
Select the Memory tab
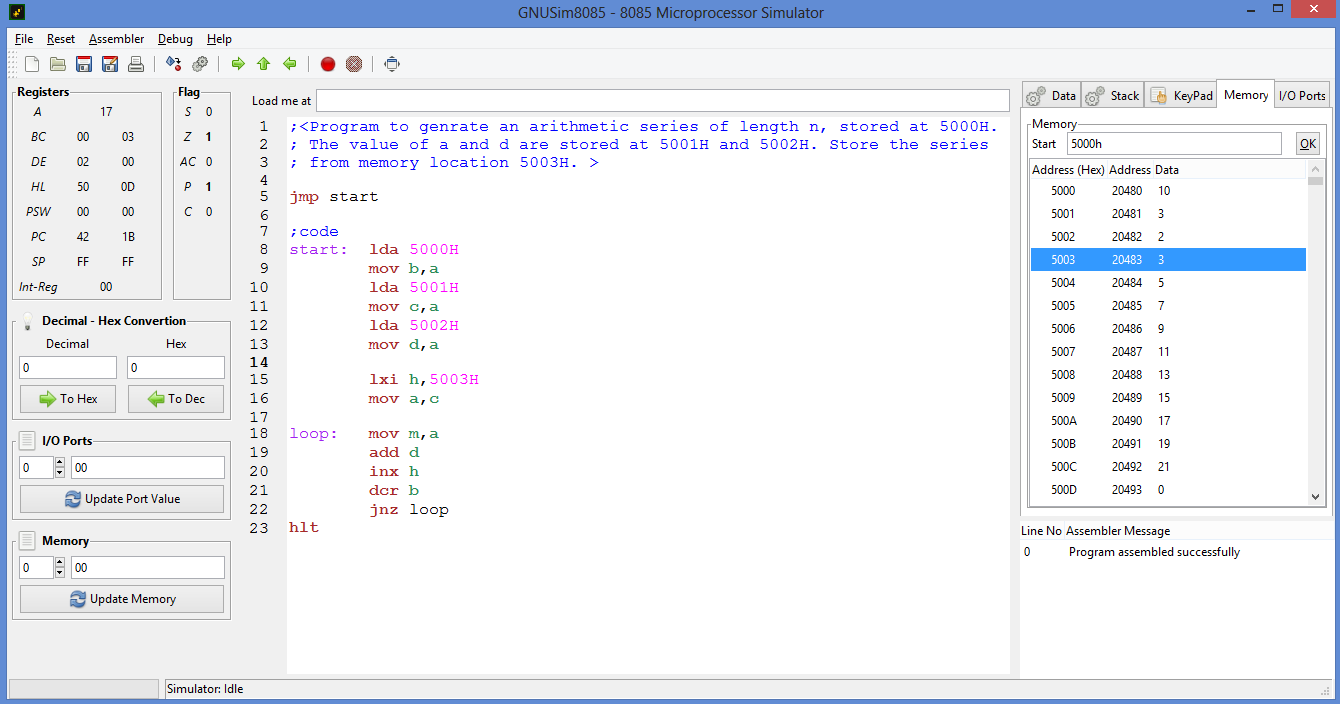pyautogui.click(x=1246, y=95)
